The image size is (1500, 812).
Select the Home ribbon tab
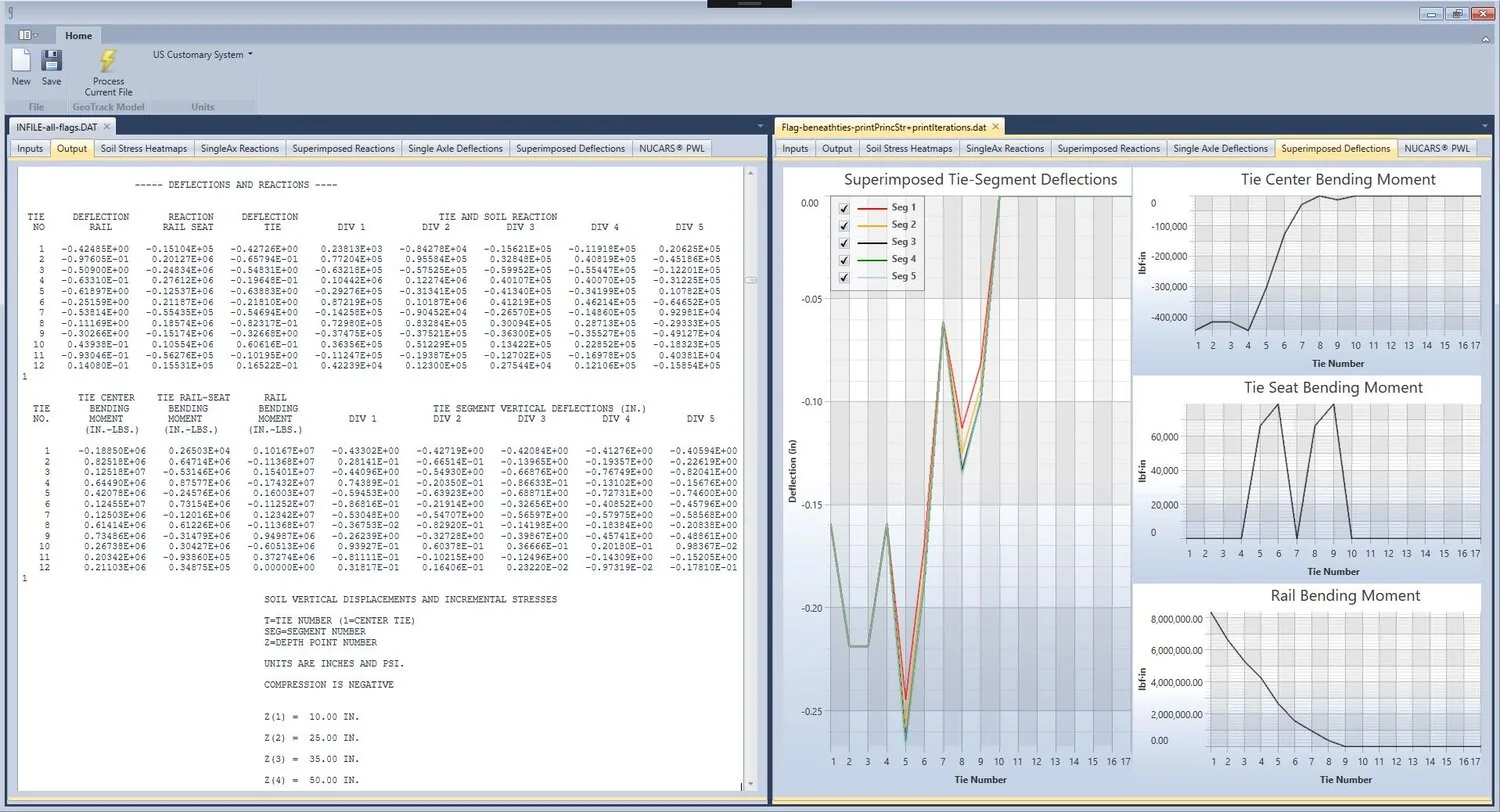[78, 36]
